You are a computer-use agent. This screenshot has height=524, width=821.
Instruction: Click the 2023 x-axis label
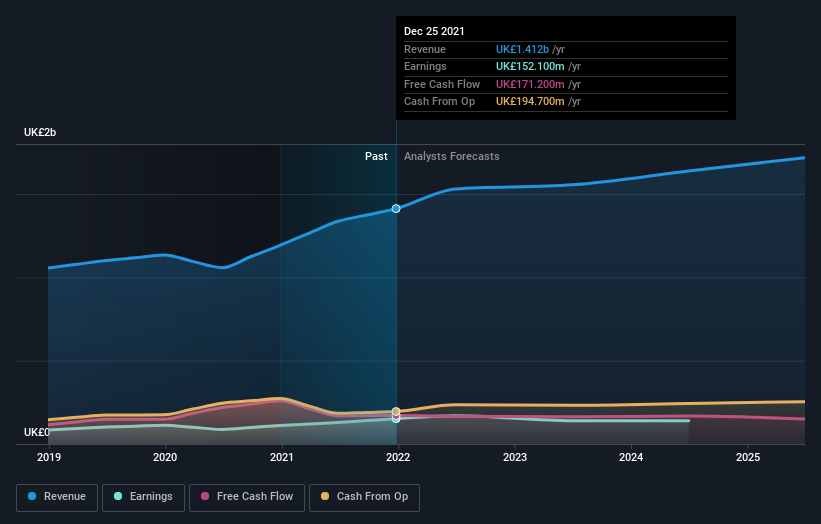point(515,457)
